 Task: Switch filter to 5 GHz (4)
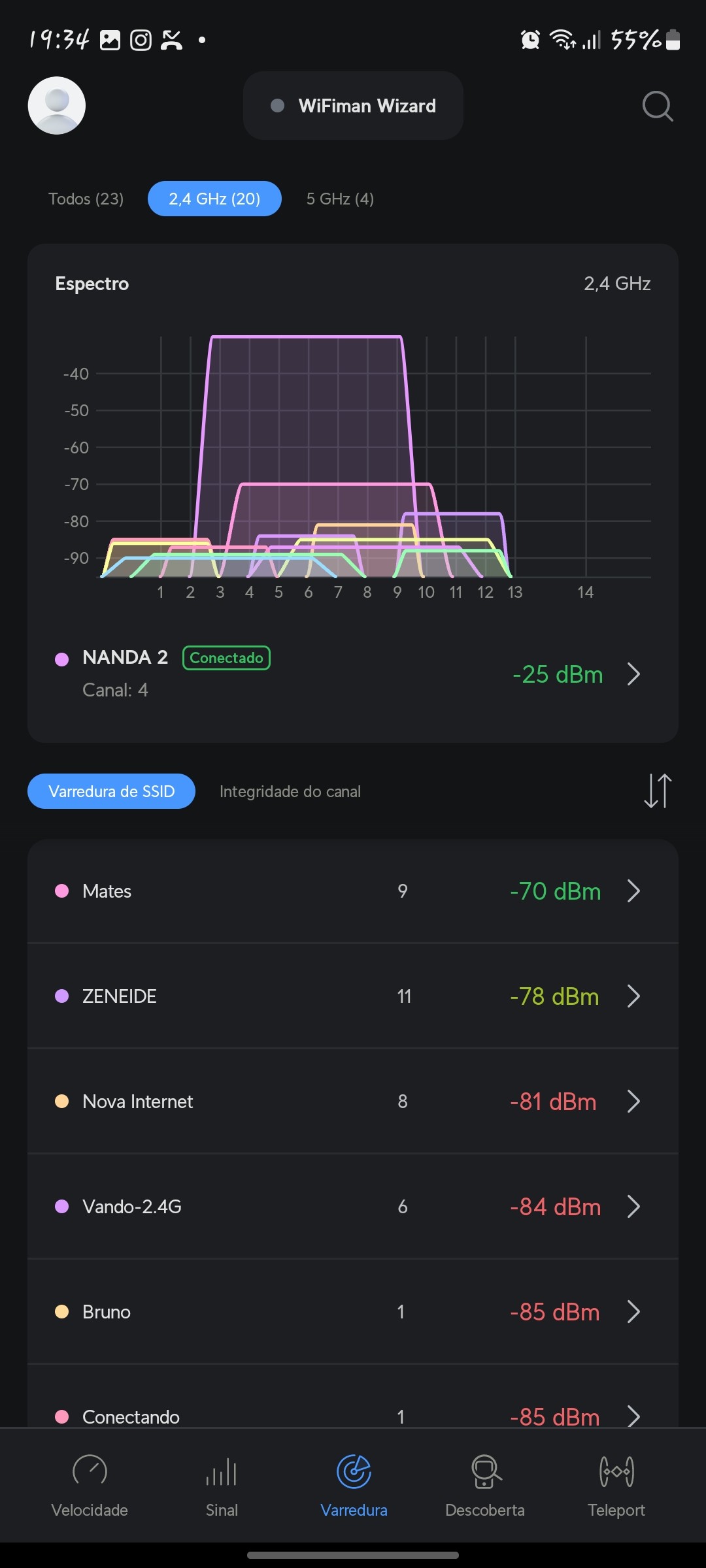click(340, 199)
